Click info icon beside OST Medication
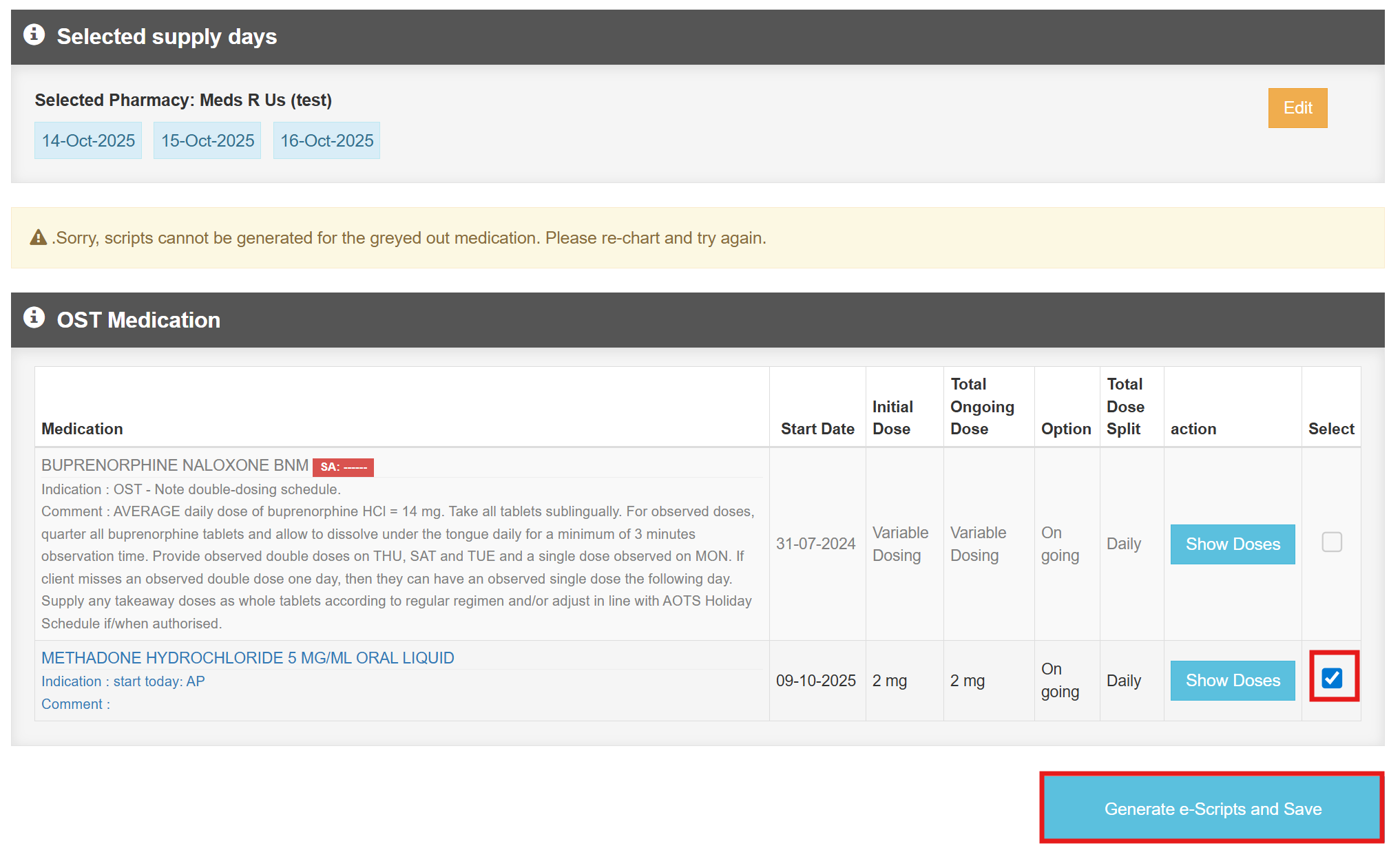Image resolution: width=1400 pixels, height=850 pixels. pyautogui.click(x=34, y=318)
